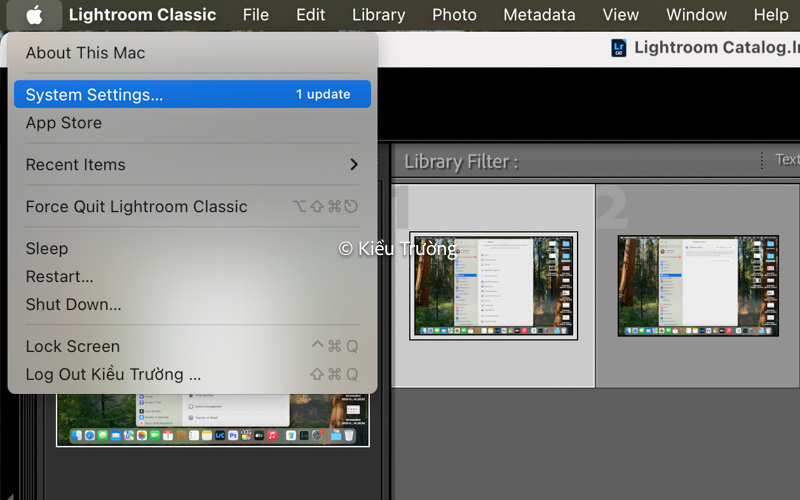Click the Lightroom catalog file icon in title bar
Image resolution: width=800 pixels, height=500 pixels.
click(619, 47)
